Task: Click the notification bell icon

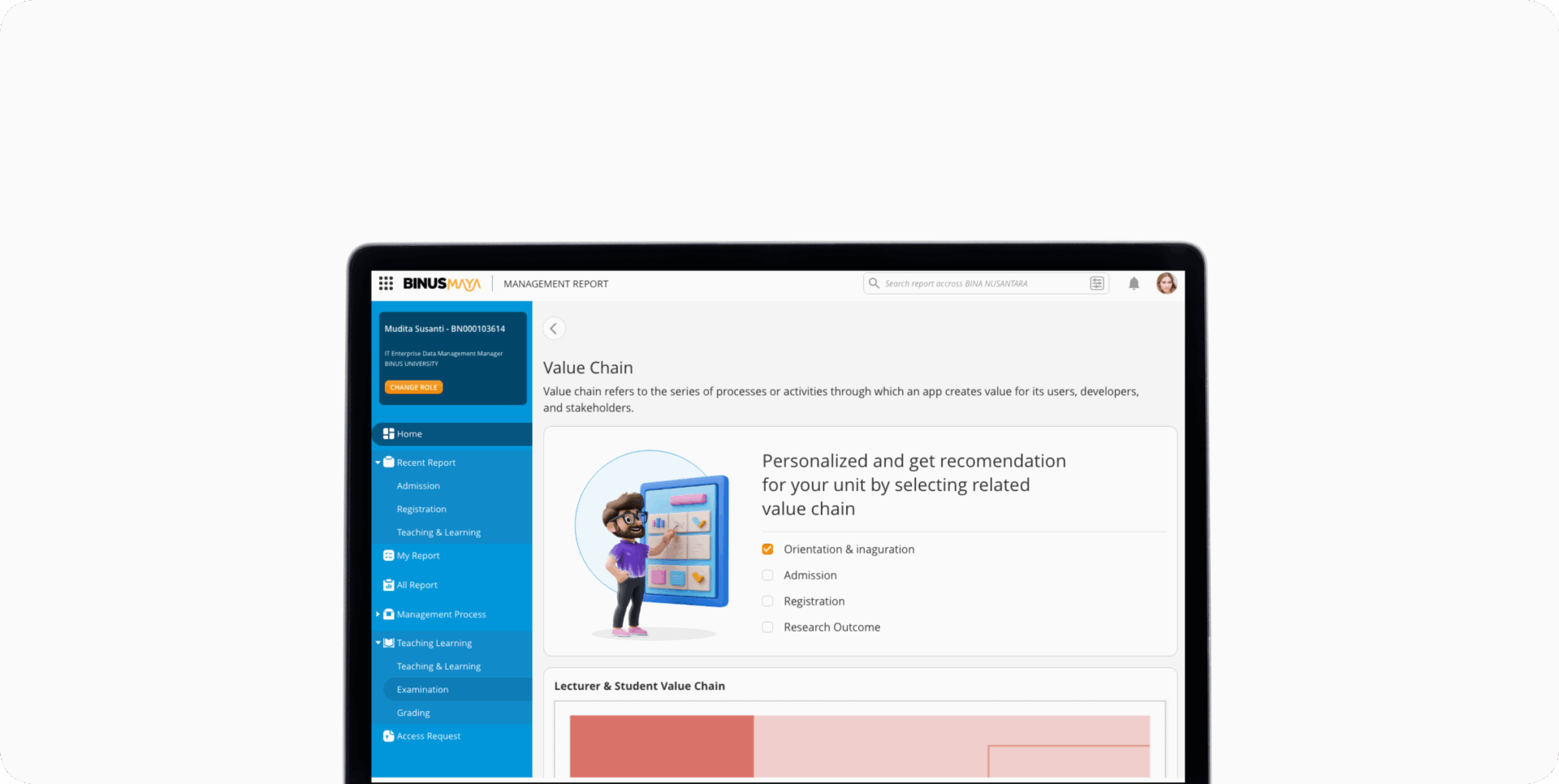Action: [1134, 283]
